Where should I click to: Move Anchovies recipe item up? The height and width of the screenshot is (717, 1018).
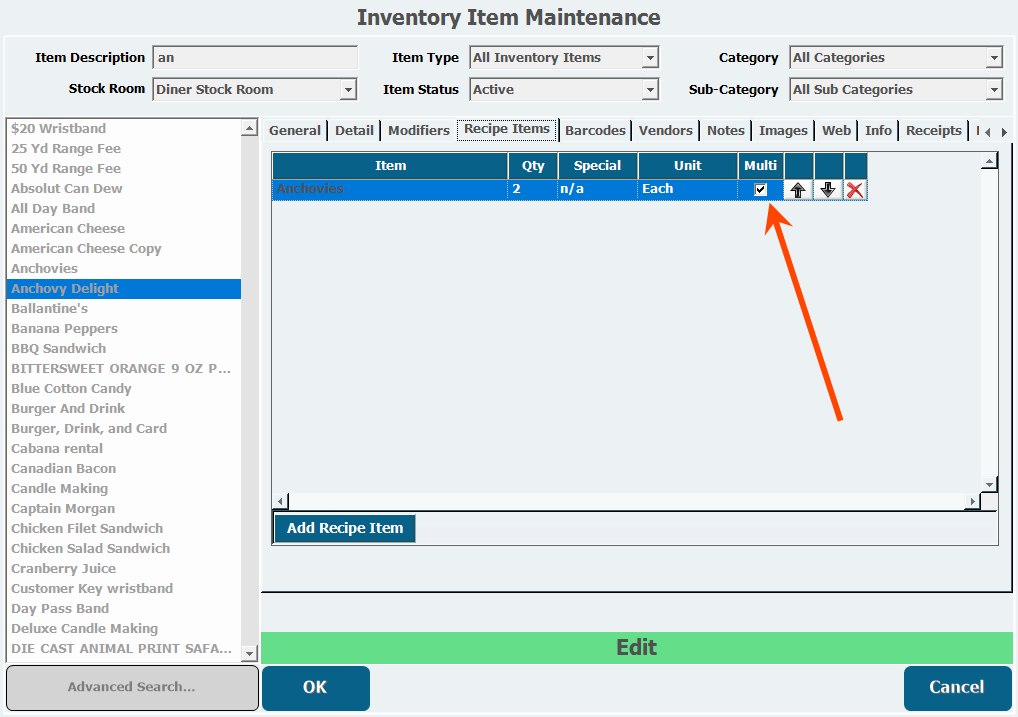pyautogui.click(x=798, y=190)
